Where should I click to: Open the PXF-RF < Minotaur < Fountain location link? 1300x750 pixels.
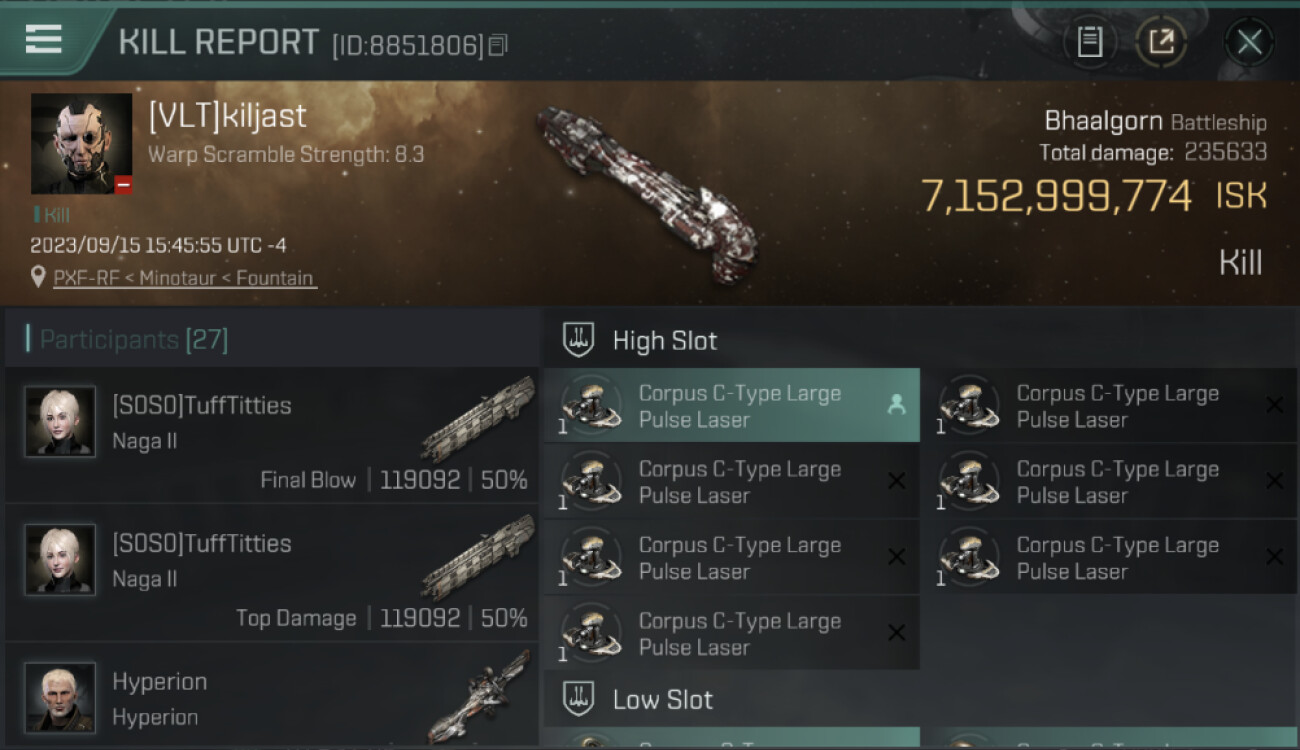[185, 278]
